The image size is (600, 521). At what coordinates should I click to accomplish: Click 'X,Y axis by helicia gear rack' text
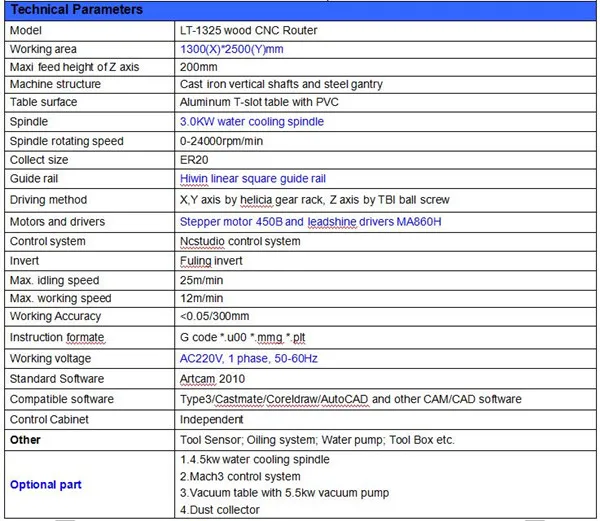252,200
